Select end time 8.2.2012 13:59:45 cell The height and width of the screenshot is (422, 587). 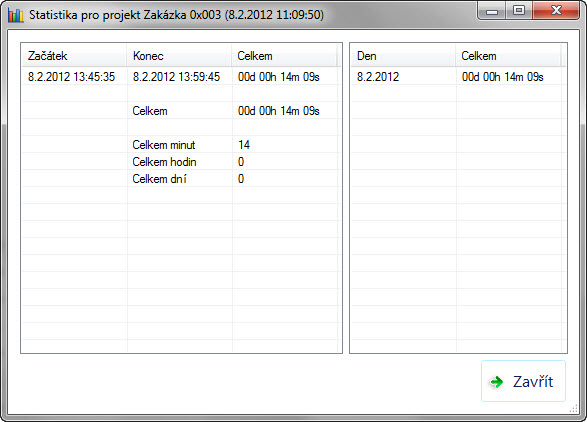coord(176,77)
